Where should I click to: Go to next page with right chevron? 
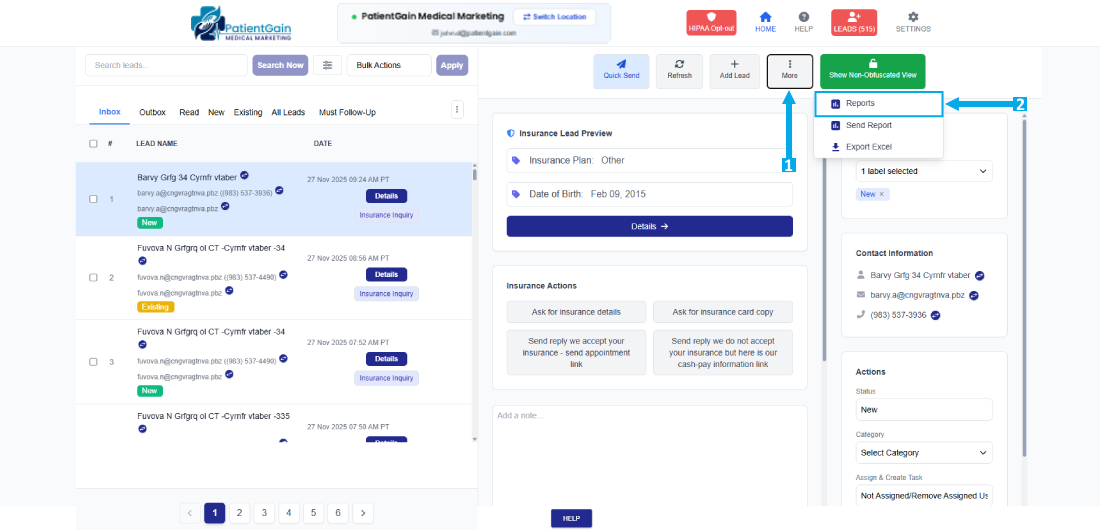coord(363,513)
